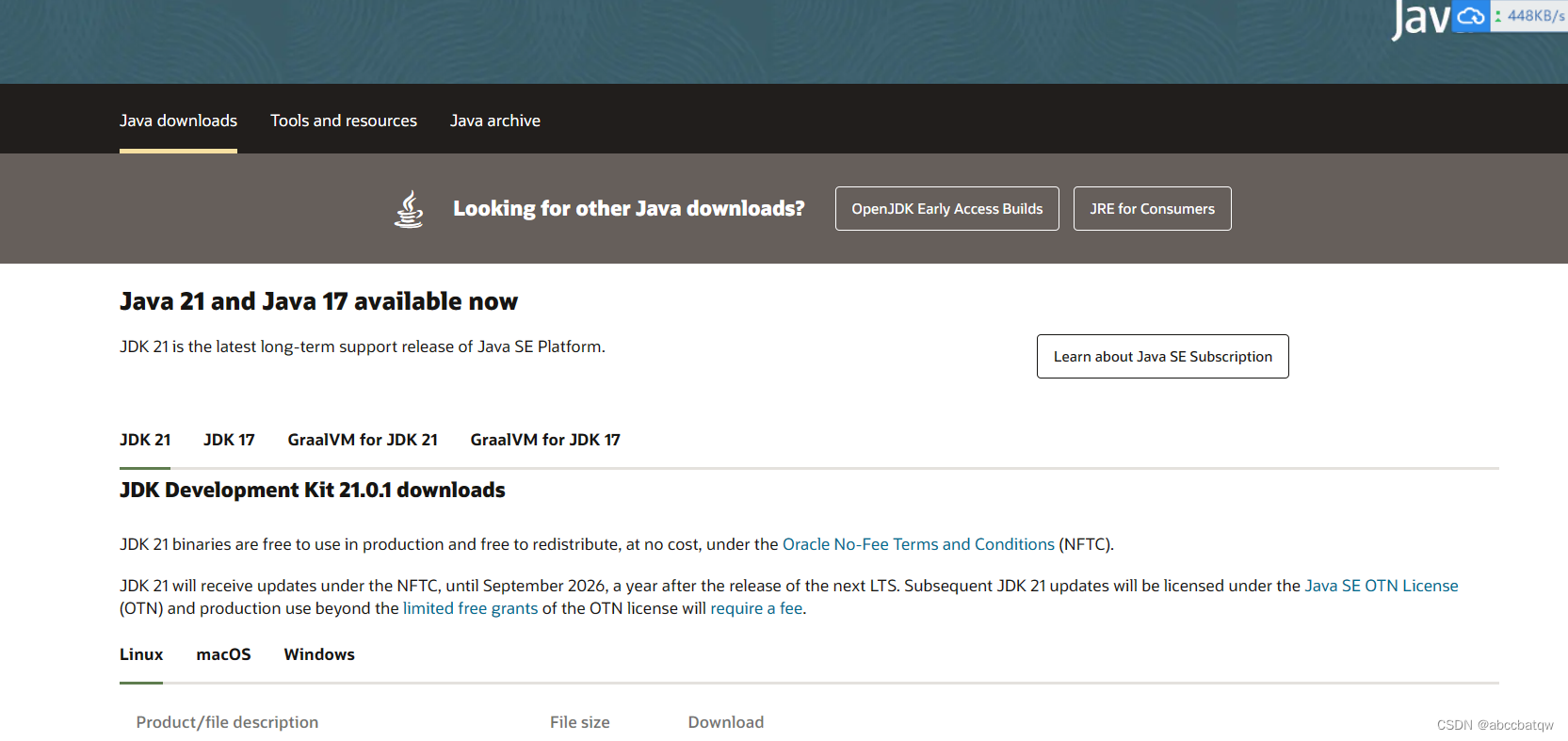The height and width of the screenshot is (741, 1568).
Task: Click the blue cloud download icon
Action: (x=1471, y=16)
